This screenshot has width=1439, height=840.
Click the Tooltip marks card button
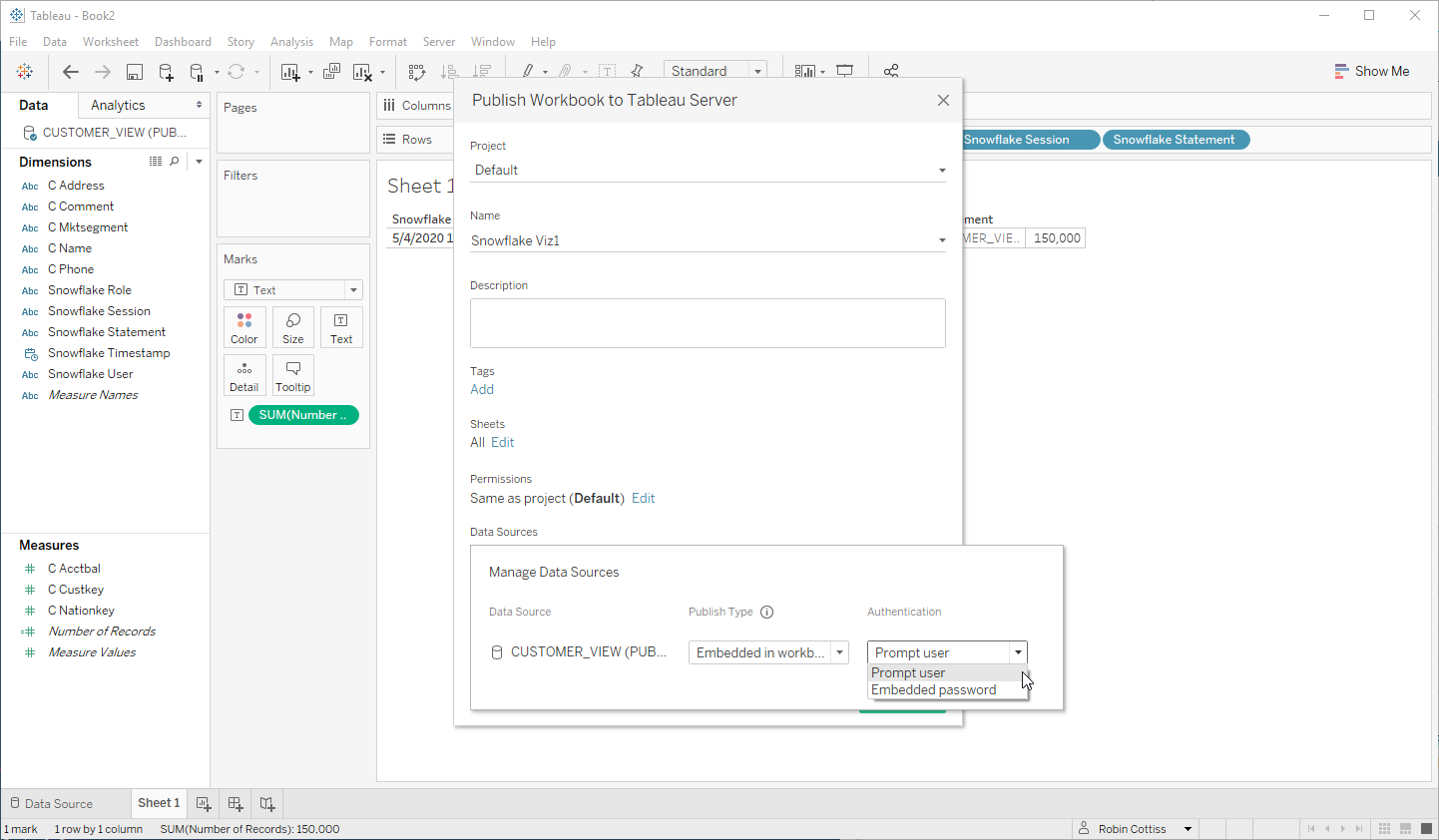point(293,375)
